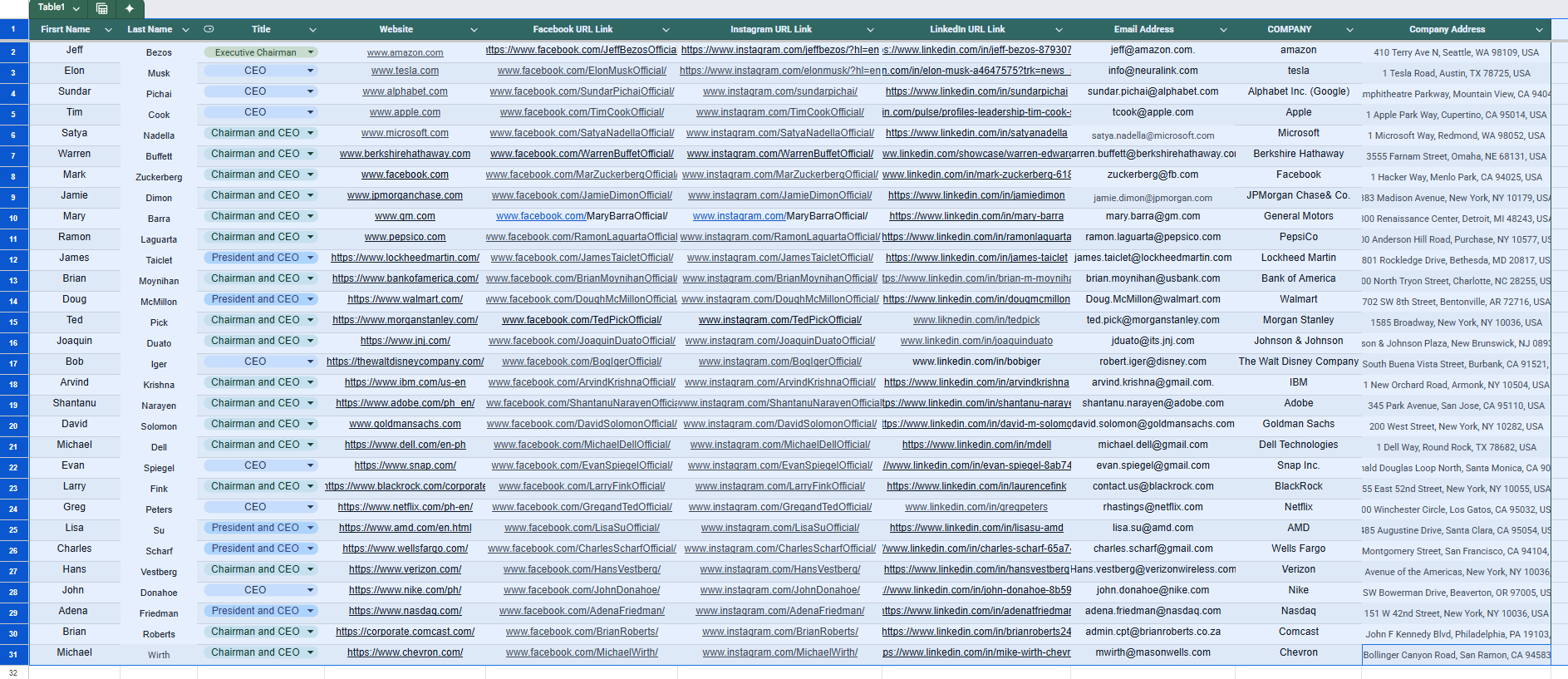Click the 1 Hacker Way address cell
Image resolution: width=1568 pixels, height=679 pixels.
[x=1457, y=177]
